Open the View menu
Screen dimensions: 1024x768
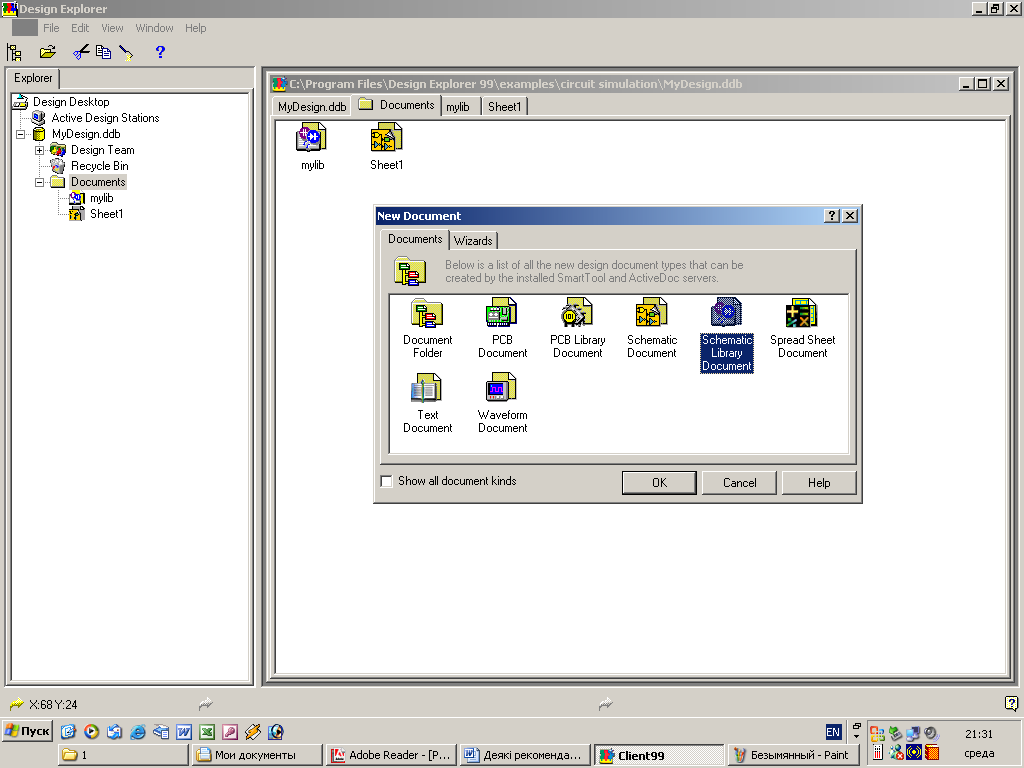pos(112,28)
